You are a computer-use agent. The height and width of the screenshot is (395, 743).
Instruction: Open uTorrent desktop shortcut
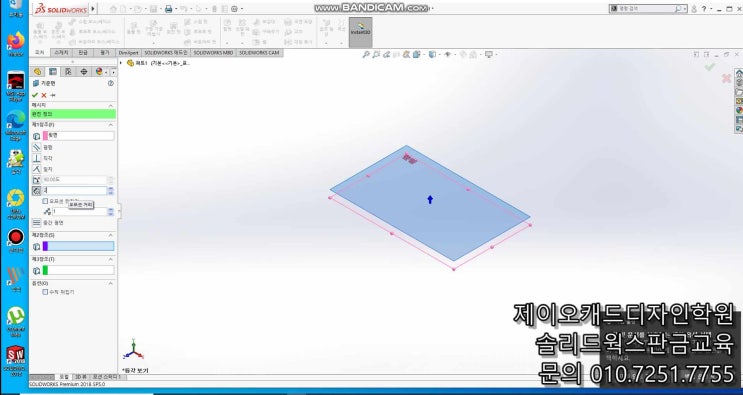(16, 321)
